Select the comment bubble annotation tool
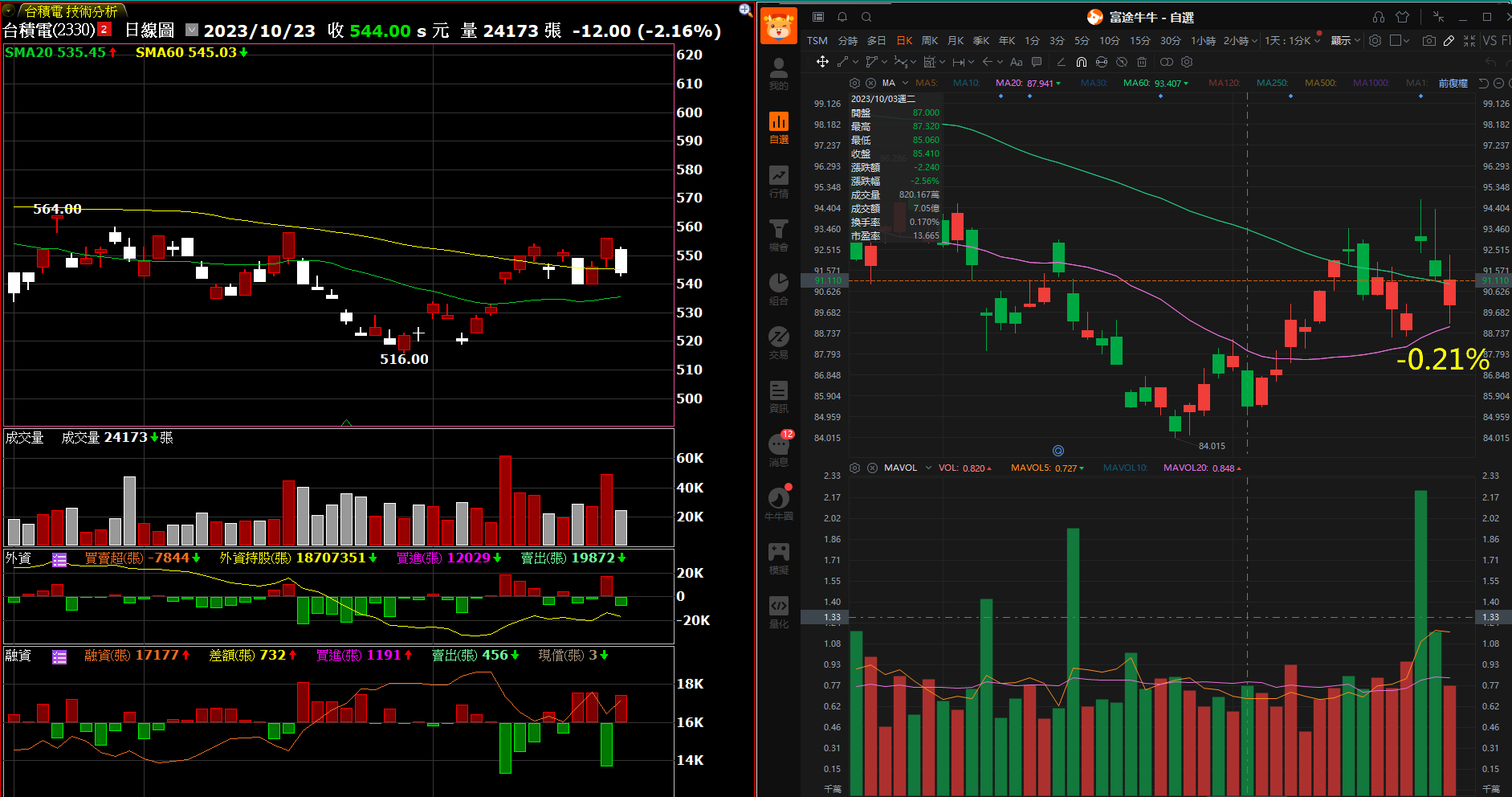Screen dimensions: 1512x797 (x=1037, y=62)
